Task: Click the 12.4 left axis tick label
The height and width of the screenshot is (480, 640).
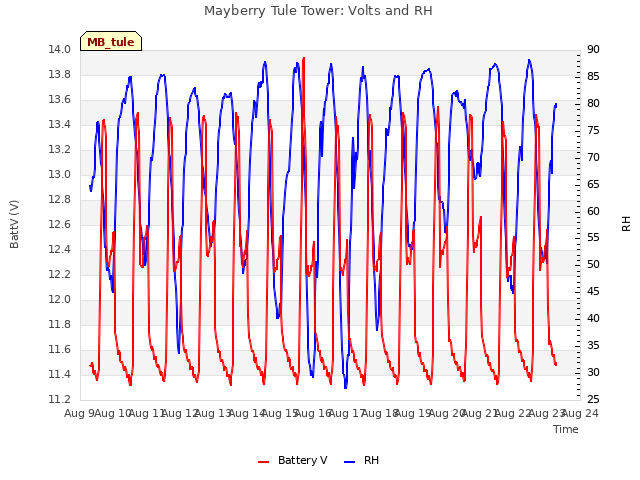Action: pos(59,249)
